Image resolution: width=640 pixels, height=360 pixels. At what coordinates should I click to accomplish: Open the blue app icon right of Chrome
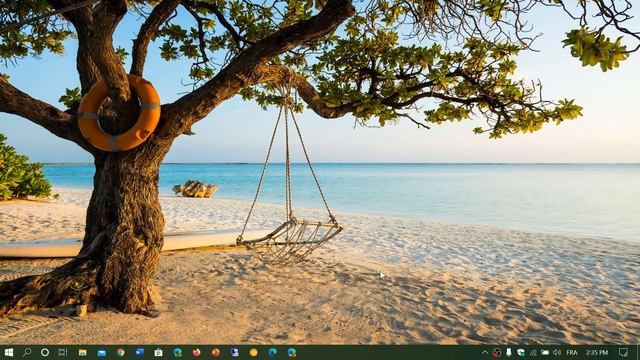(x=140, y=352)
